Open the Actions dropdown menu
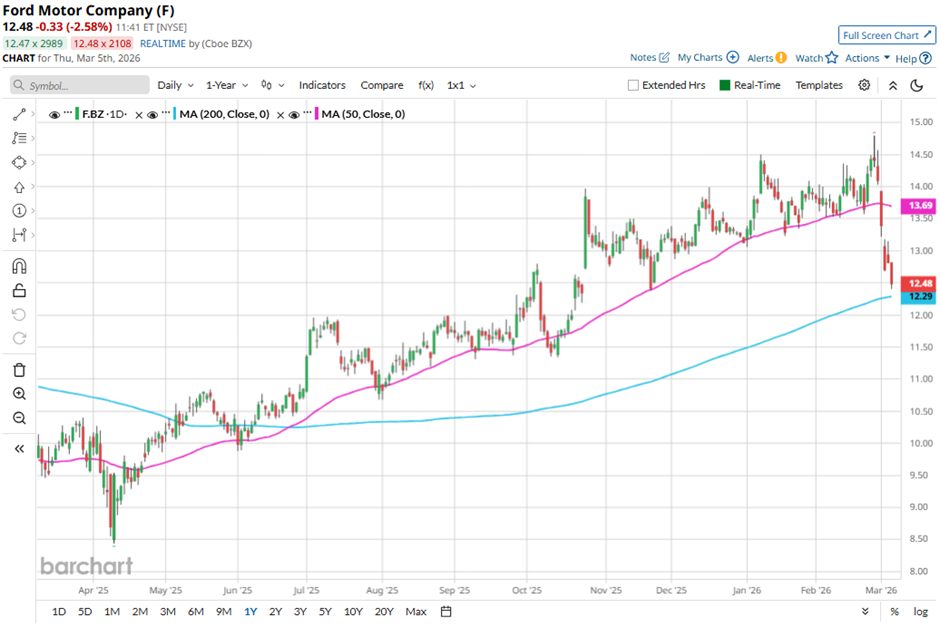Viewport: 940px width, 627px height. click(867, 58)
